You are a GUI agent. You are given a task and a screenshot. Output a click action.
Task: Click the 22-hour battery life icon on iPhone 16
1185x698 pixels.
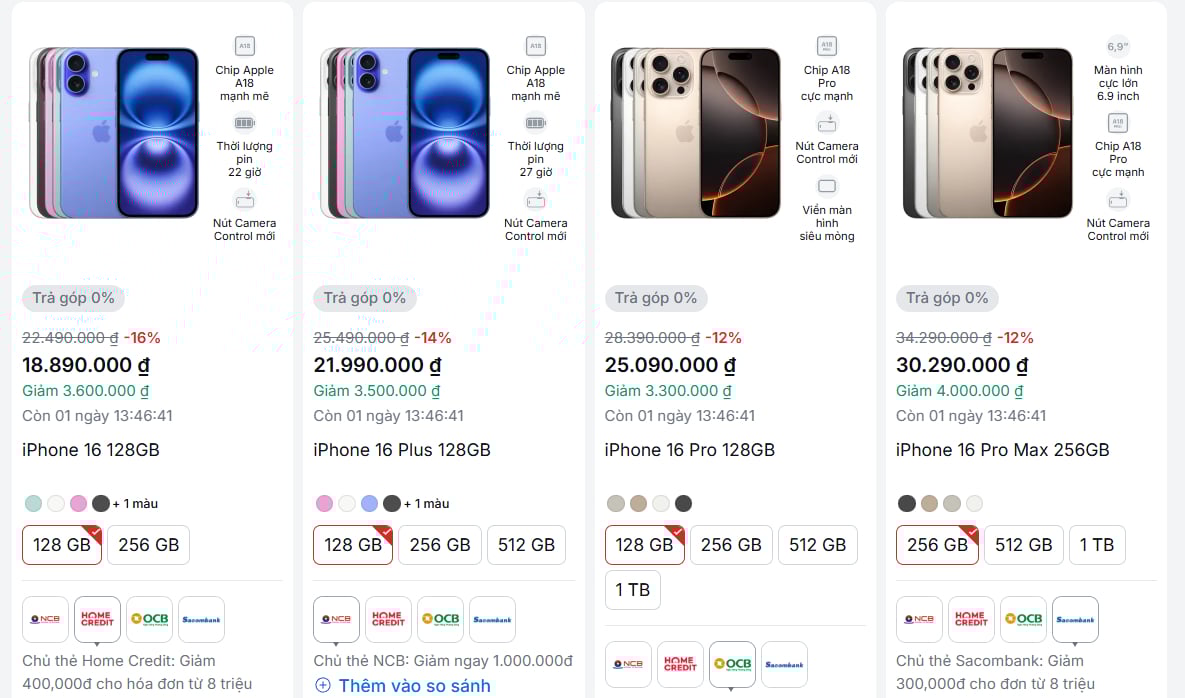pos(244,122)
